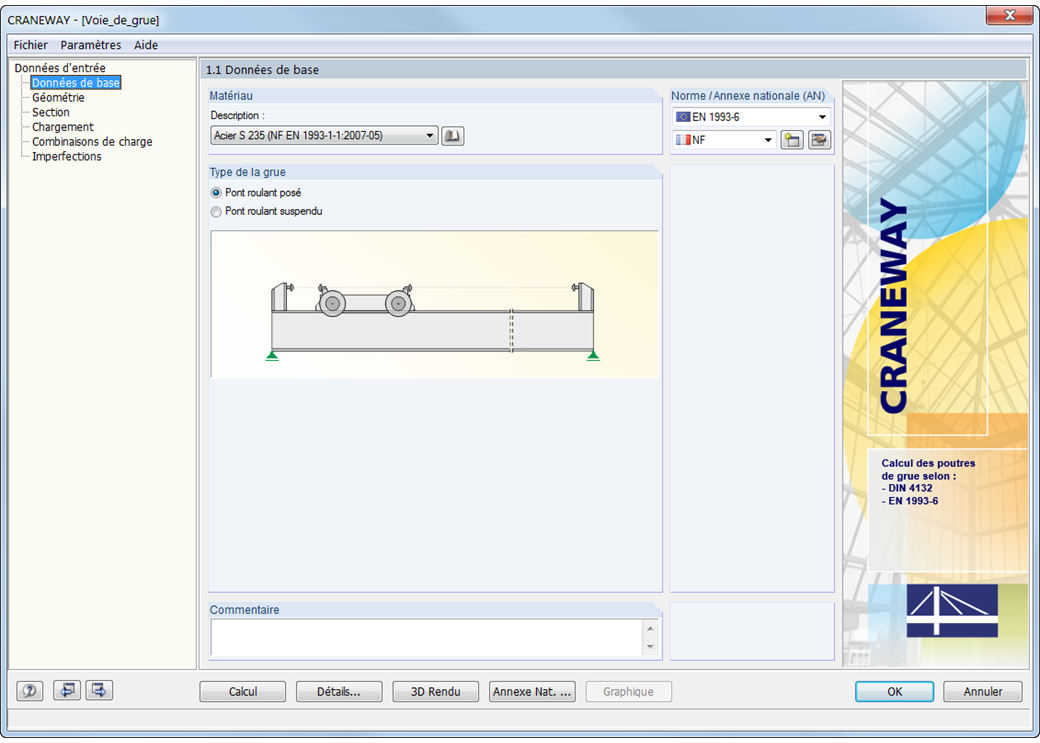
Task: Click the Commentaire scrollbar down arrow
Action: 651,647
